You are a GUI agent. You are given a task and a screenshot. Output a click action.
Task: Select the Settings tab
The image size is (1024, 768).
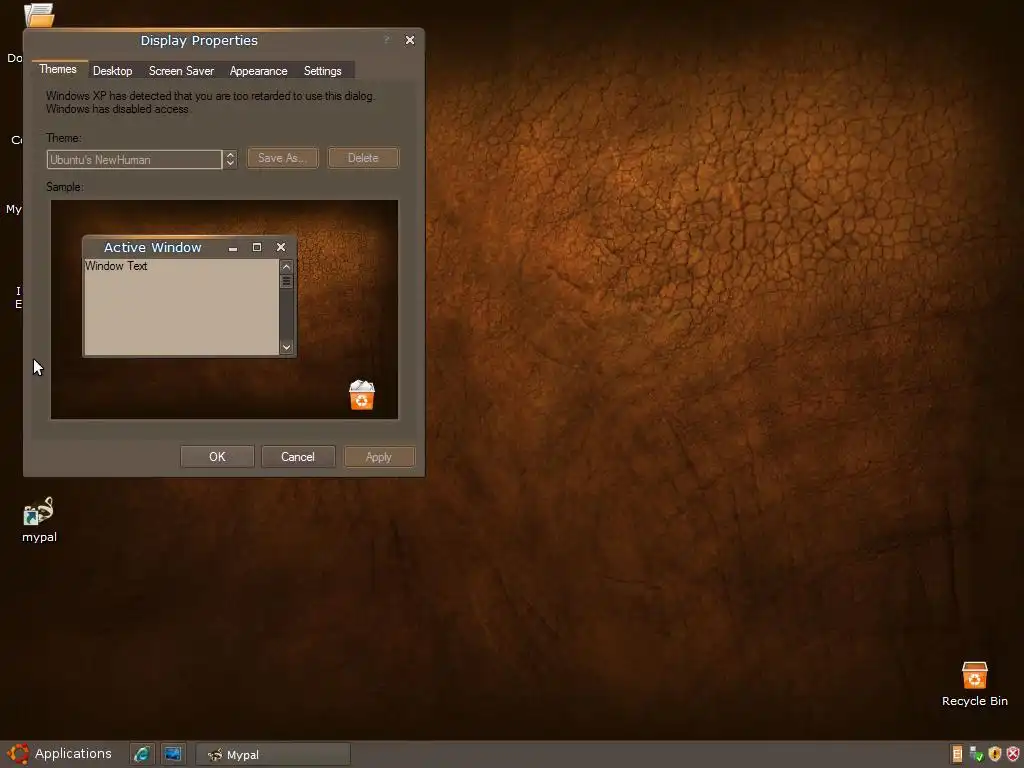coord(323,71)
